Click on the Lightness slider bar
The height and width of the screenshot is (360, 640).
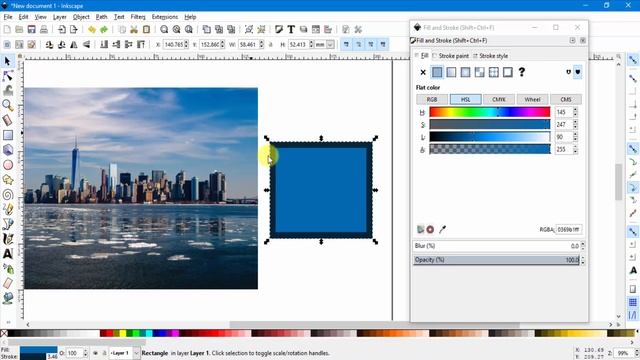pyautogui.click(x=490, y=137)
